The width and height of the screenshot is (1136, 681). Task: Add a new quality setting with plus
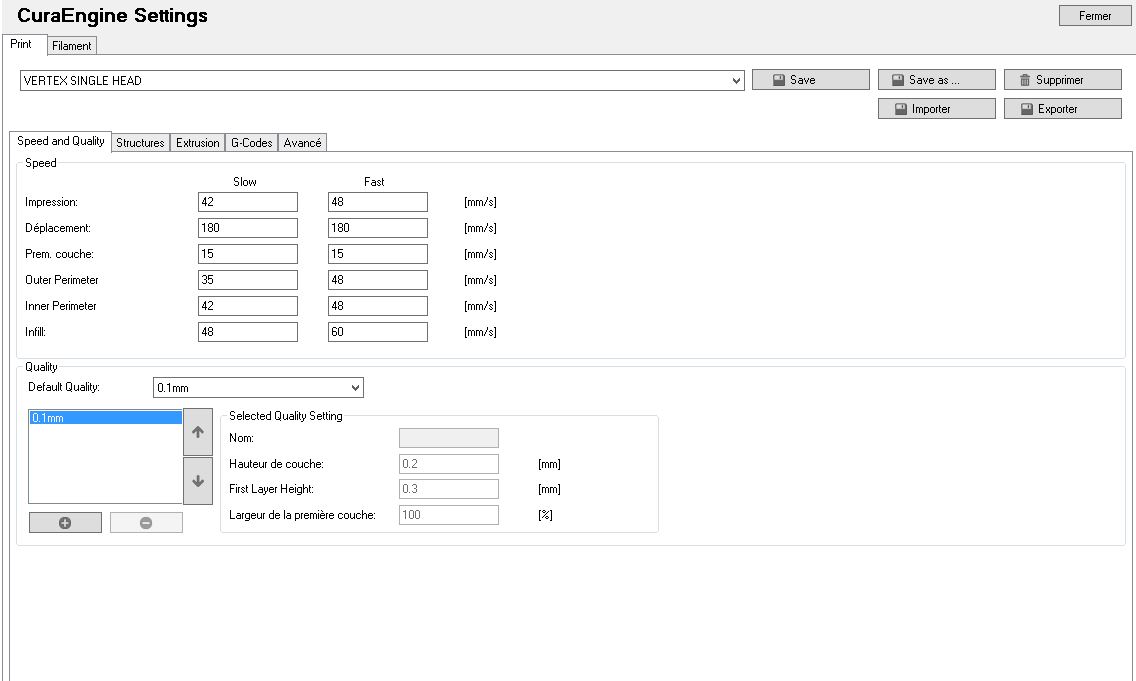pyautogui.click(x=65, y=523)
